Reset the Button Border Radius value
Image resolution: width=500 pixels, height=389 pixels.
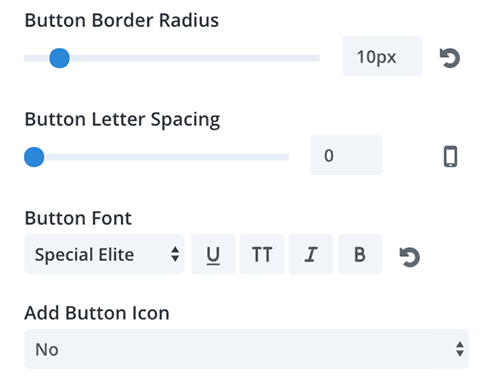(x=450, y=58)
